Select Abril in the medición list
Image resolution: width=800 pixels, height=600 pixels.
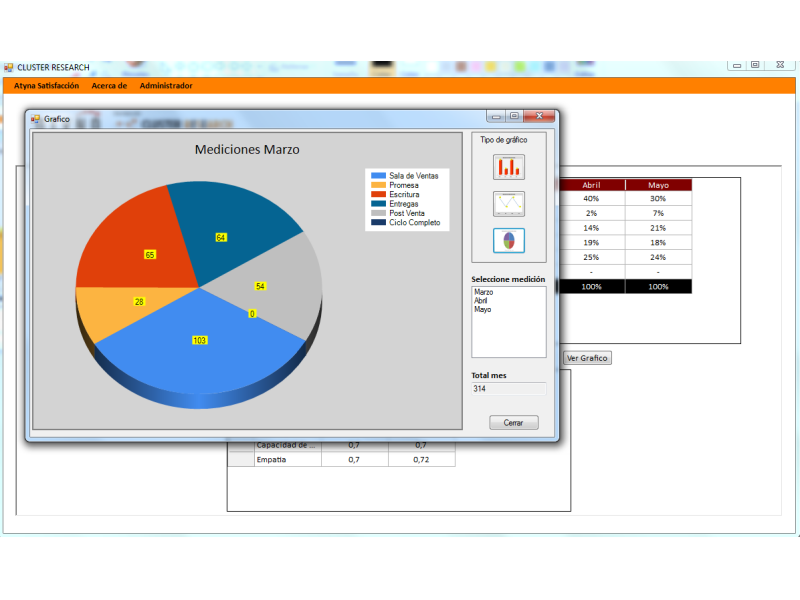pos(482,301)
